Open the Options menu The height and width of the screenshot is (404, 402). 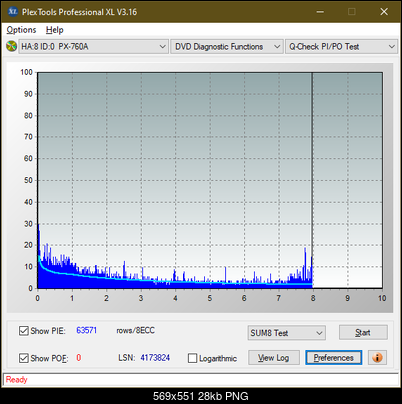tap(21, 30)
